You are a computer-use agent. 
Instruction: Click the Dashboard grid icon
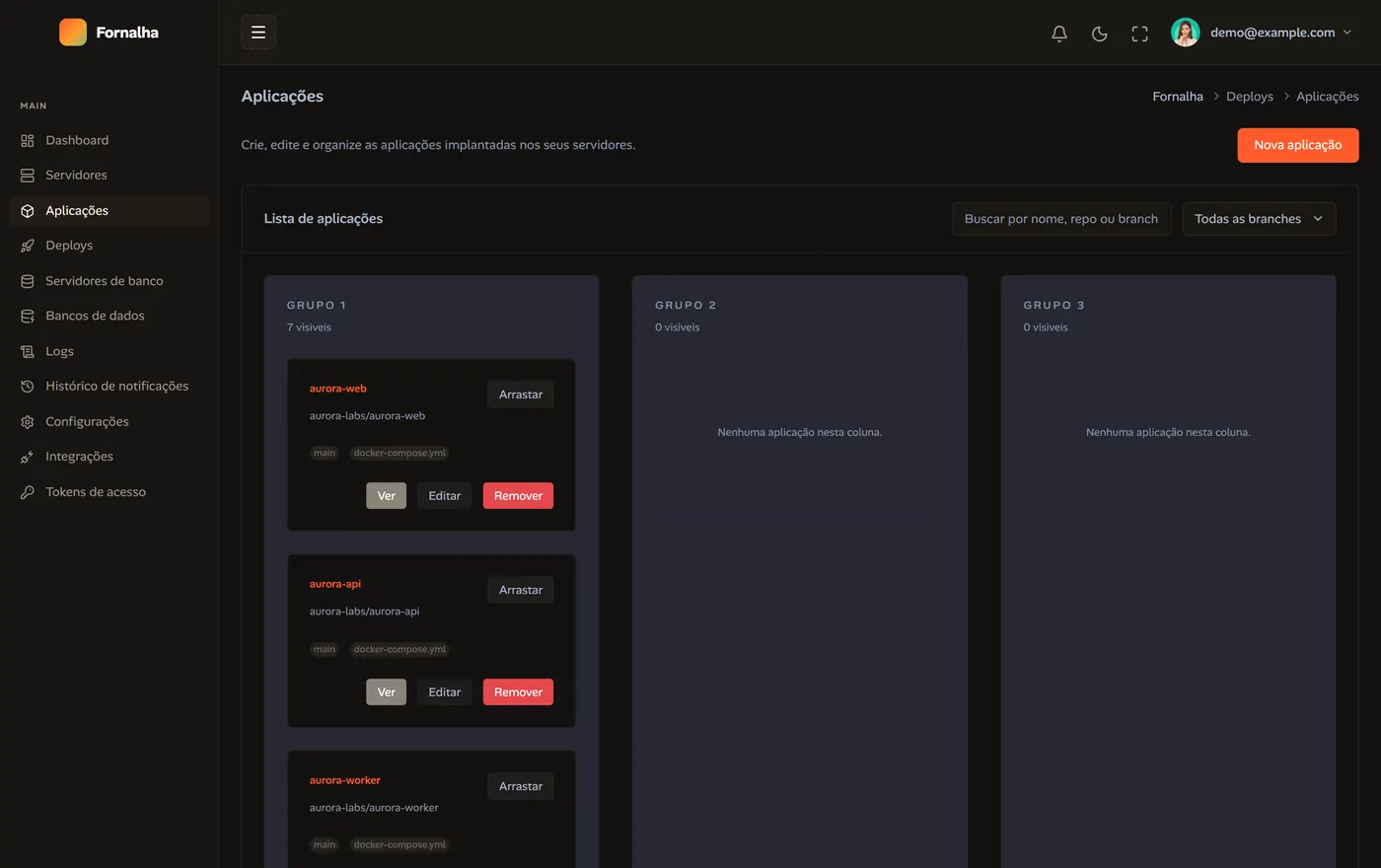click(28, 141)
